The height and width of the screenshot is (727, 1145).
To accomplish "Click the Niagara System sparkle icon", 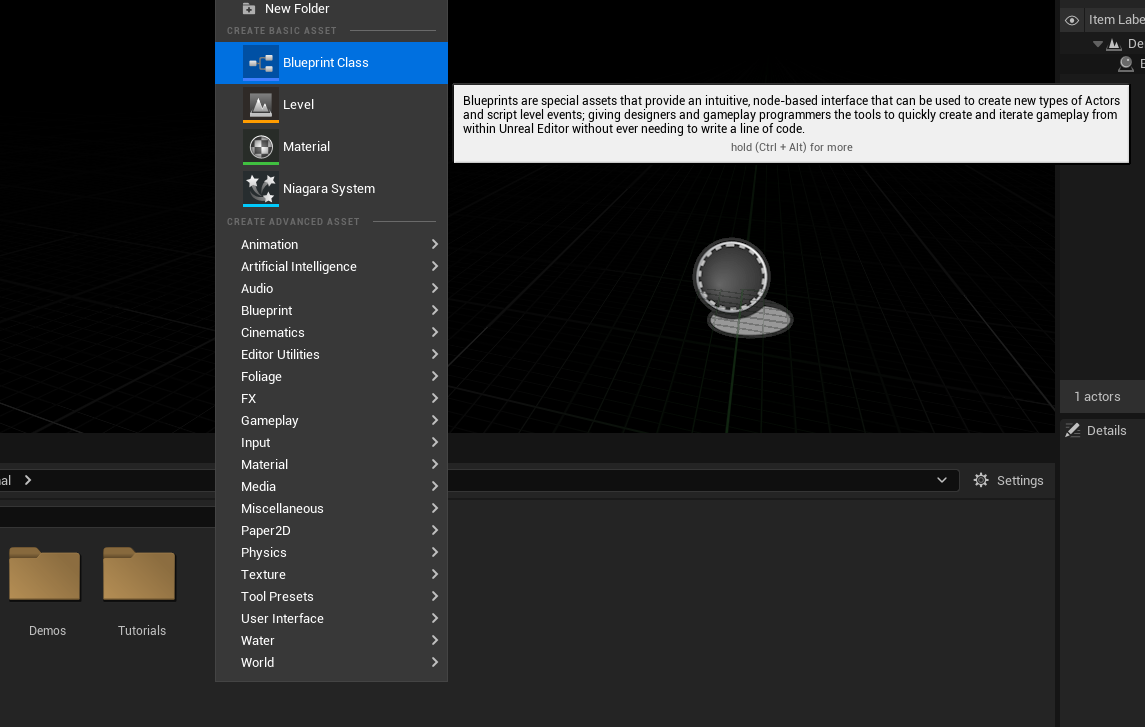I will (261, 188).
